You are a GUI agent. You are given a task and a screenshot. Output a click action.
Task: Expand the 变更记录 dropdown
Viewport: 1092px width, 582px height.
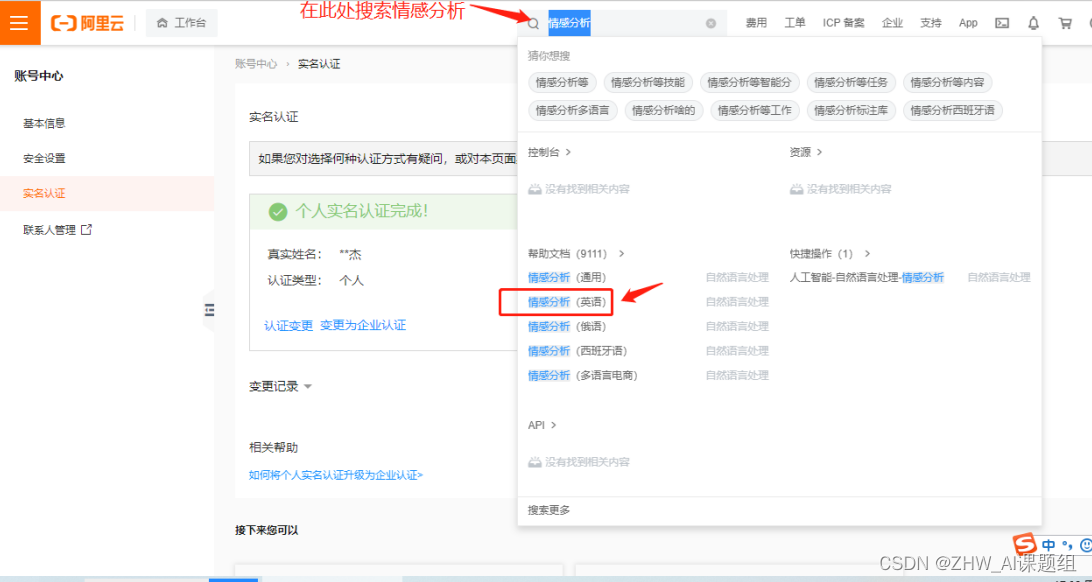coord(281,386)
